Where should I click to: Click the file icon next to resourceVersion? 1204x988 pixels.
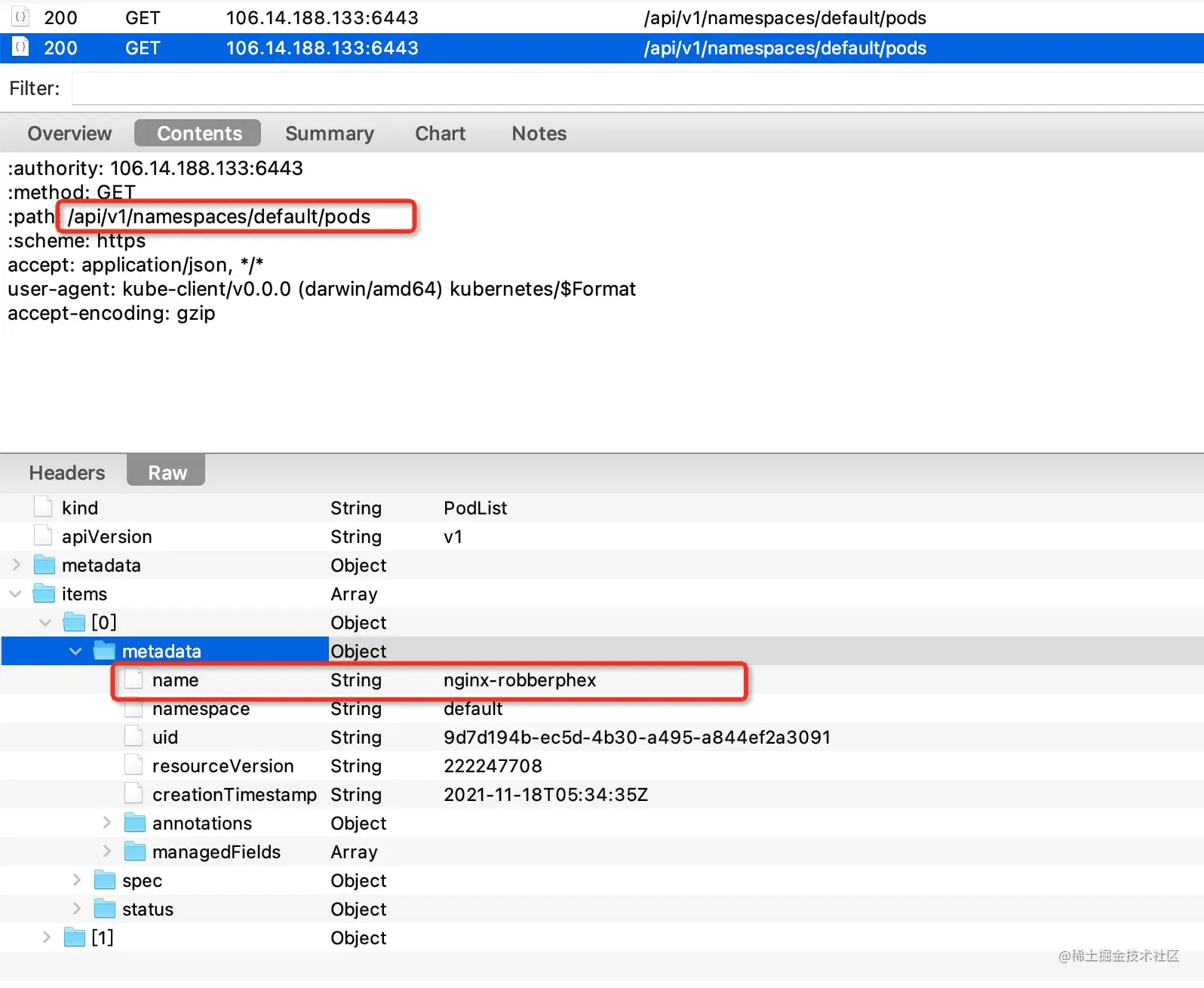[134, 765]
